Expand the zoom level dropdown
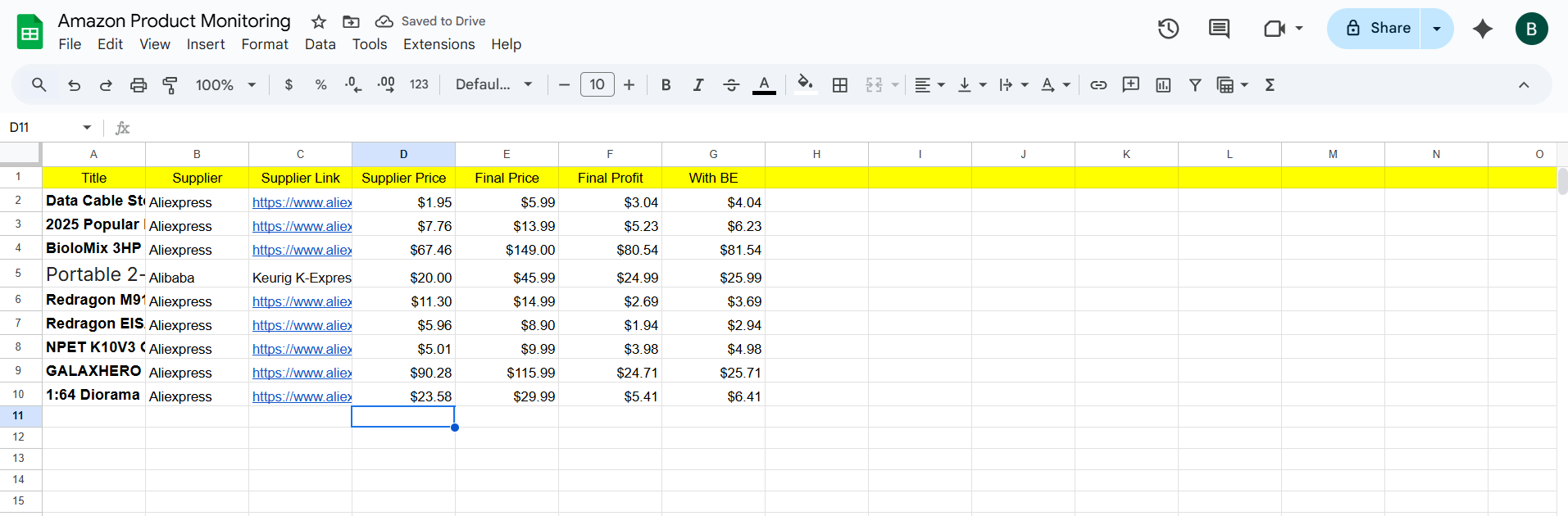Image resolution: width=1568 pixels, height=516 pixels. click(x=226, y=85)
